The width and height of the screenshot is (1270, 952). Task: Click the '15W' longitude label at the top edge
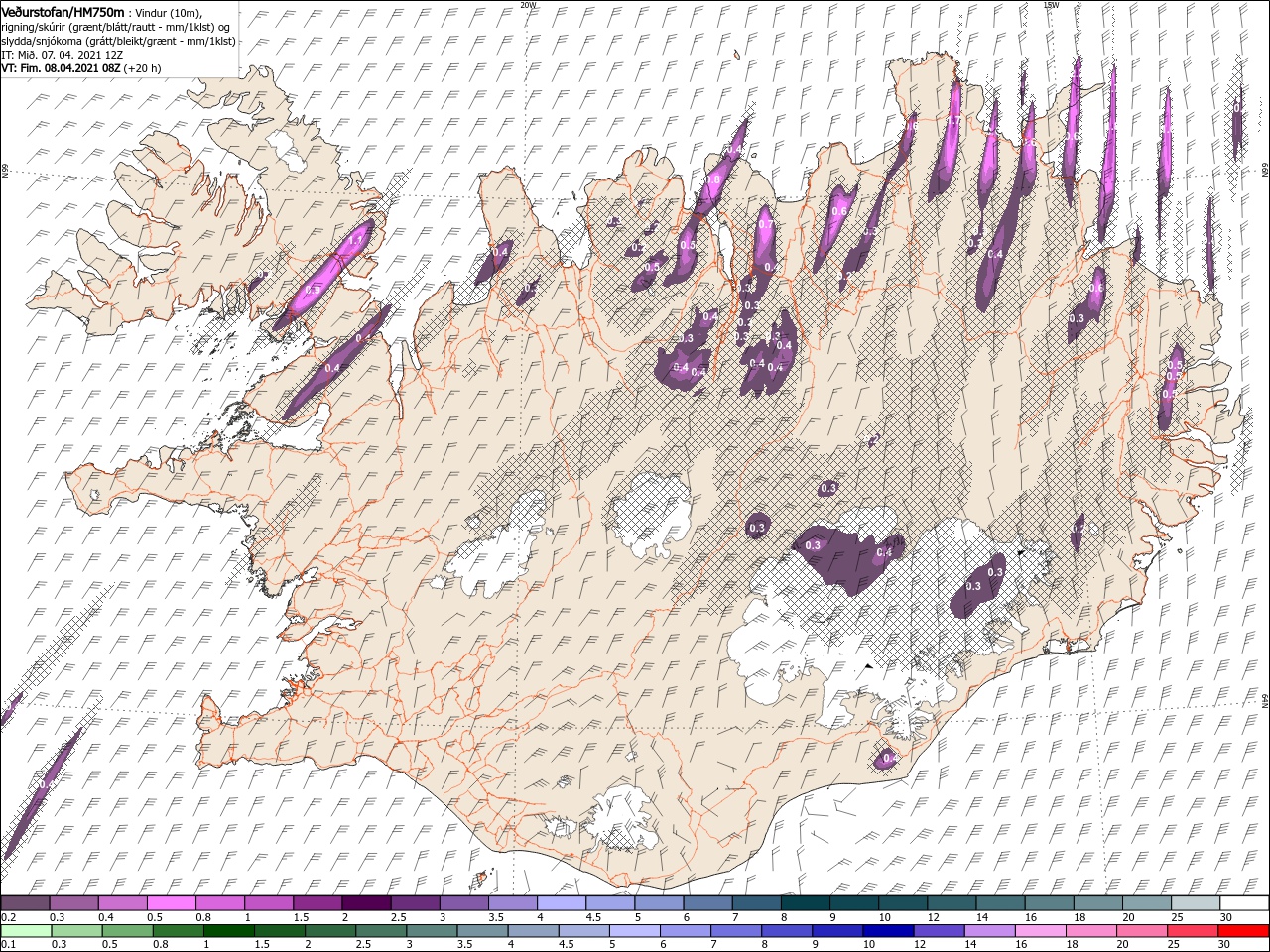coord(1050,4)
